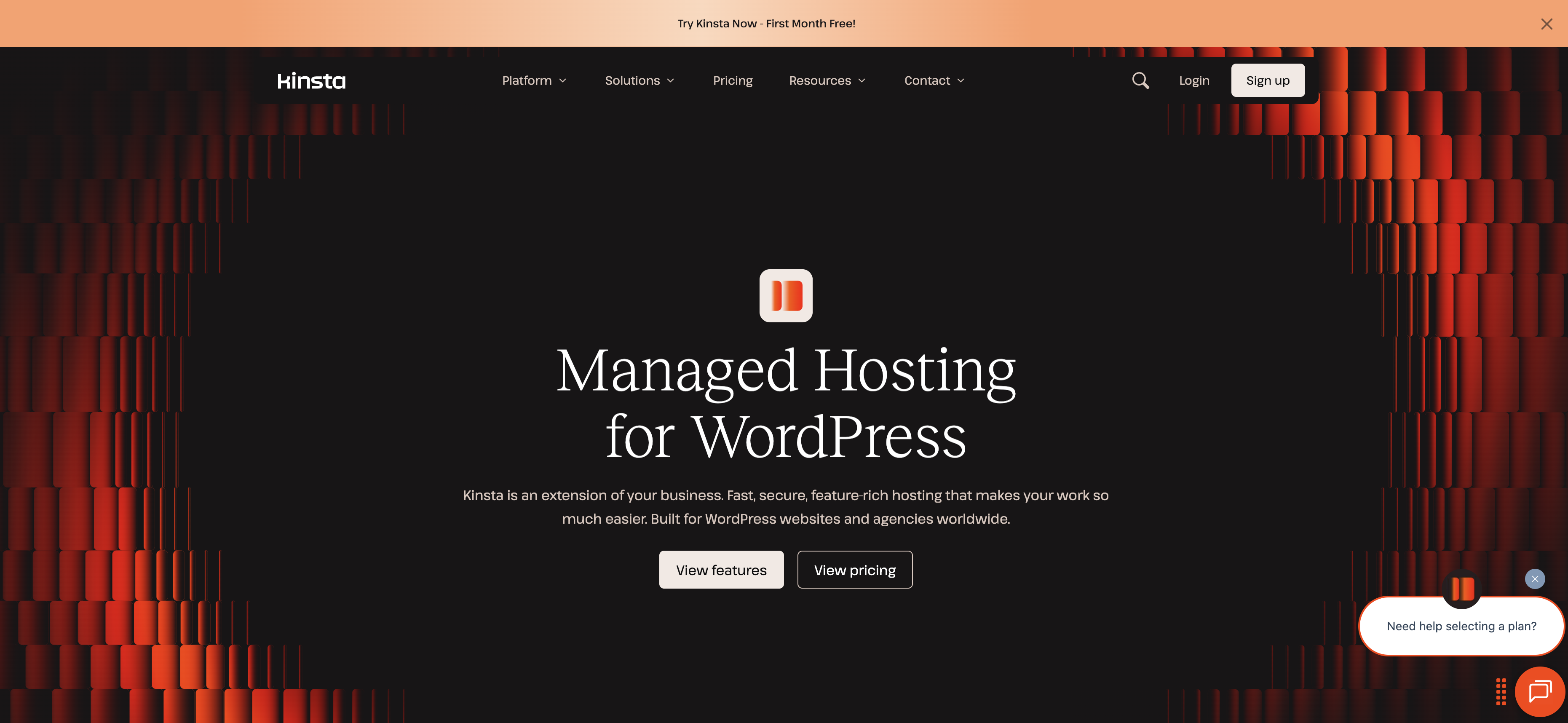Screen dimensions: 1568x723
Task: Open the Login link
Action: 1193,80
